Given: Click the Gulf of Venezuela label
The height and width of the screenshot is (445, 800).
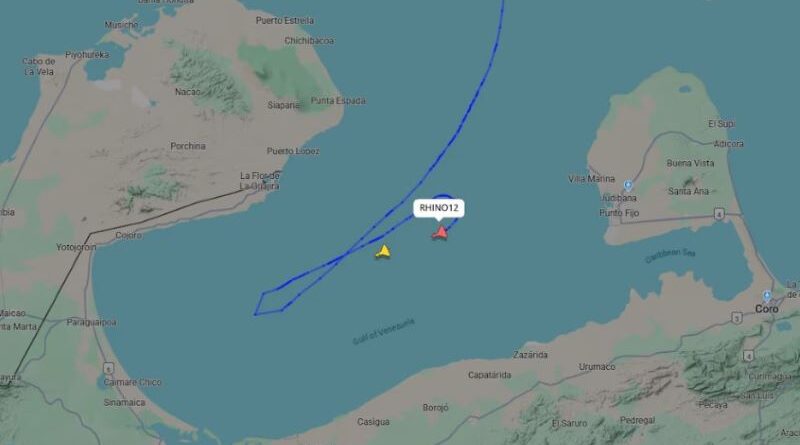Looking at the screenshot, I should (x=384, y=332).
